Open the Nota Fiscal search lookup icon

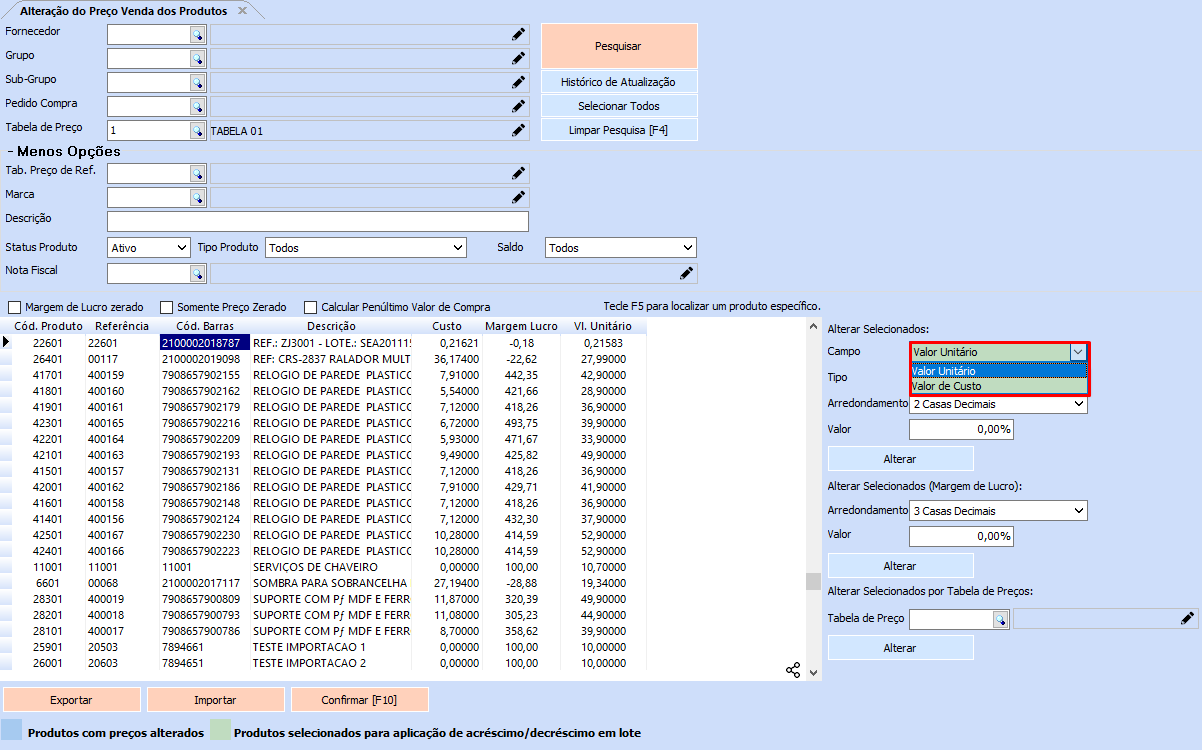(x=198, y=273)
